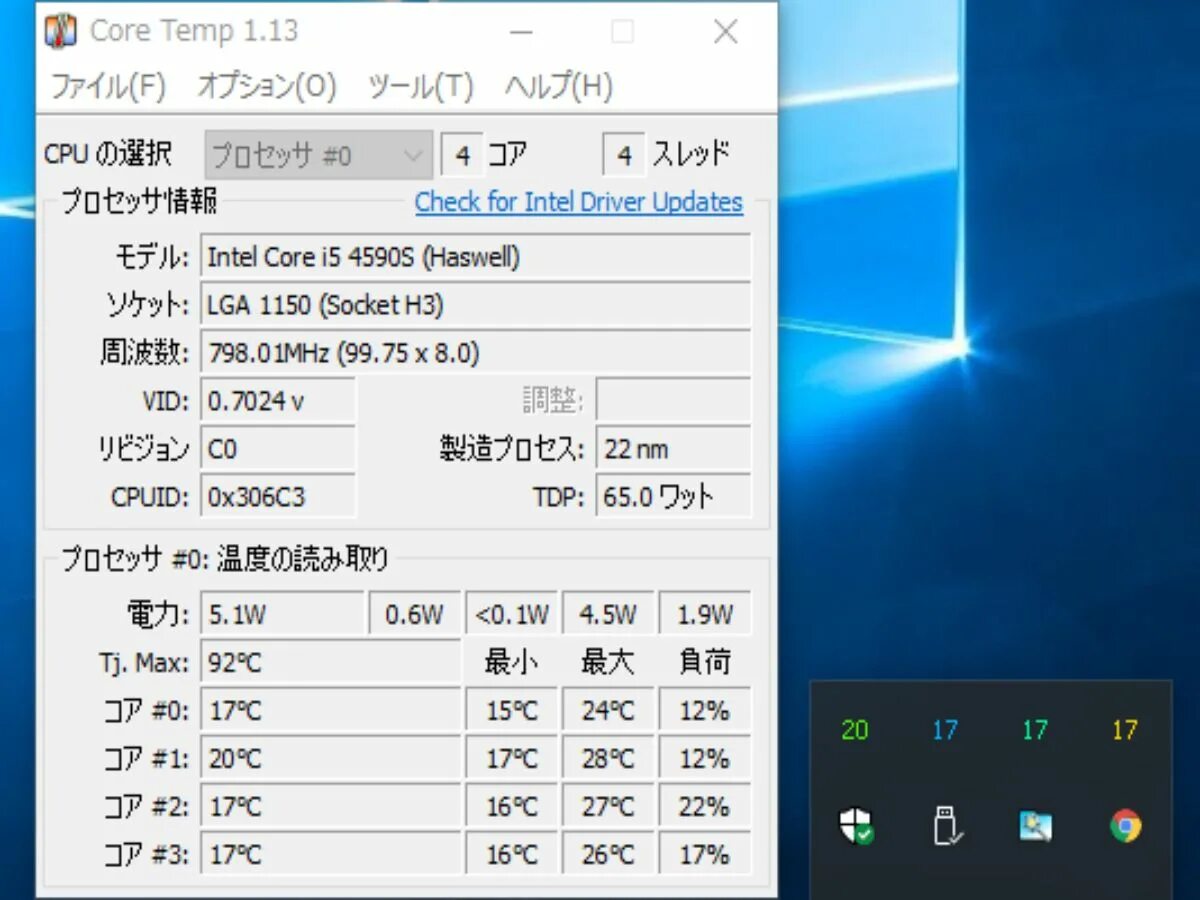Image resolution: width=1200 pixels, height=900 pixels.
Task: Click the power reading 4.5W
Action: click(608, 614)
